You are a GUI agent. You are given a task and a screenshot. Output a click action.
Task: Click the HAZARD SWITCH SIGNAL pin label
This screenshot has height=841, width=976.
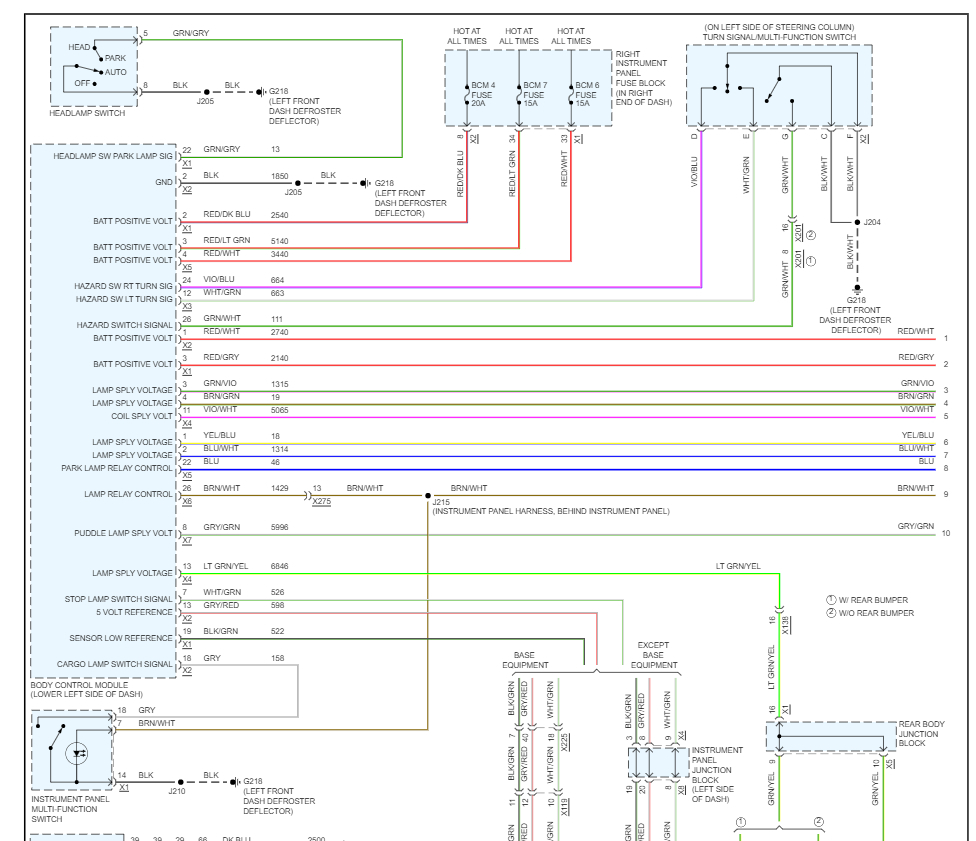124,325
